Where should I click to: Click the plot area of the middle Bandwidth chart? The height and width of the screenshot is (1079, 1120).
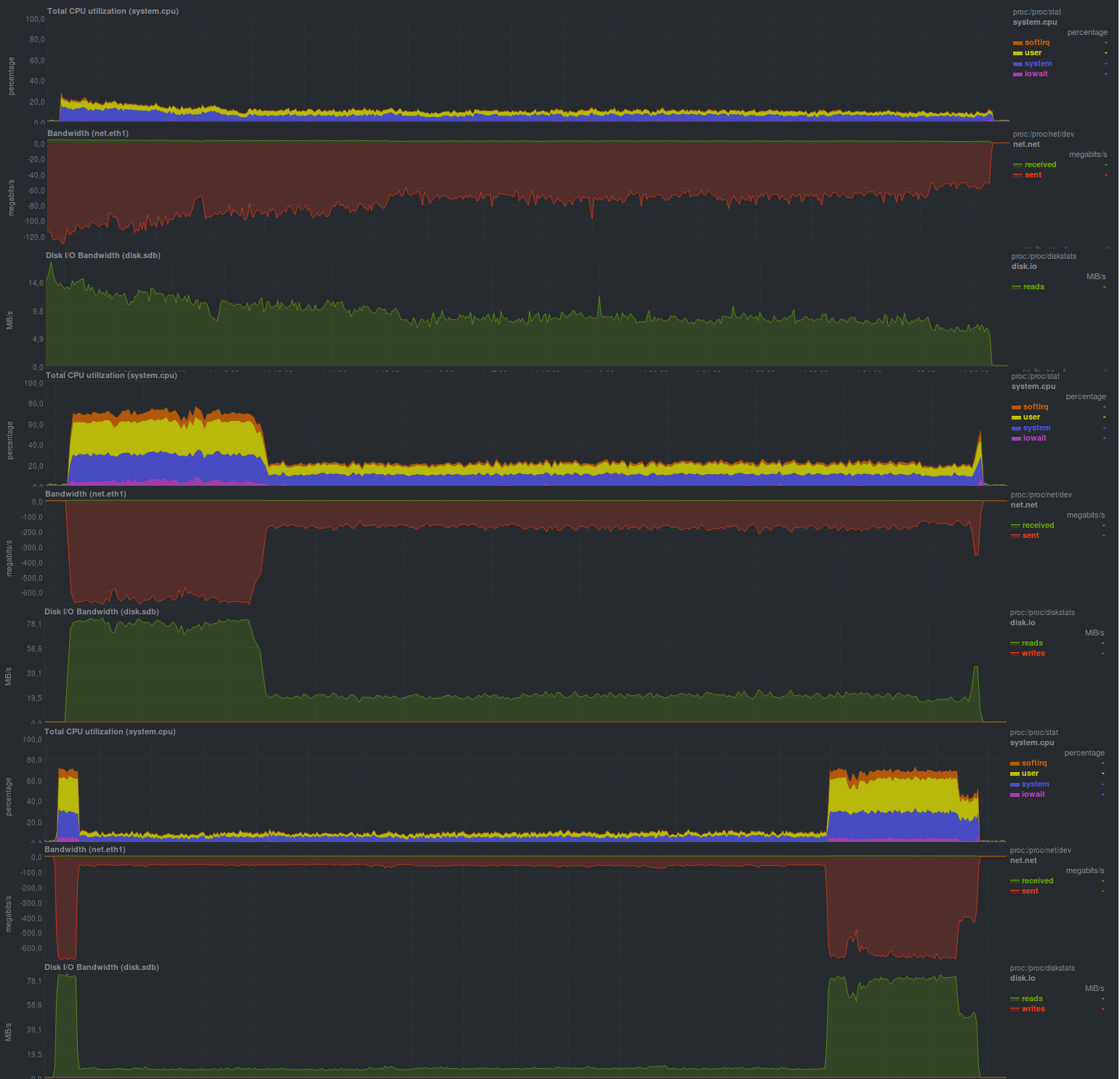(526, 553)
